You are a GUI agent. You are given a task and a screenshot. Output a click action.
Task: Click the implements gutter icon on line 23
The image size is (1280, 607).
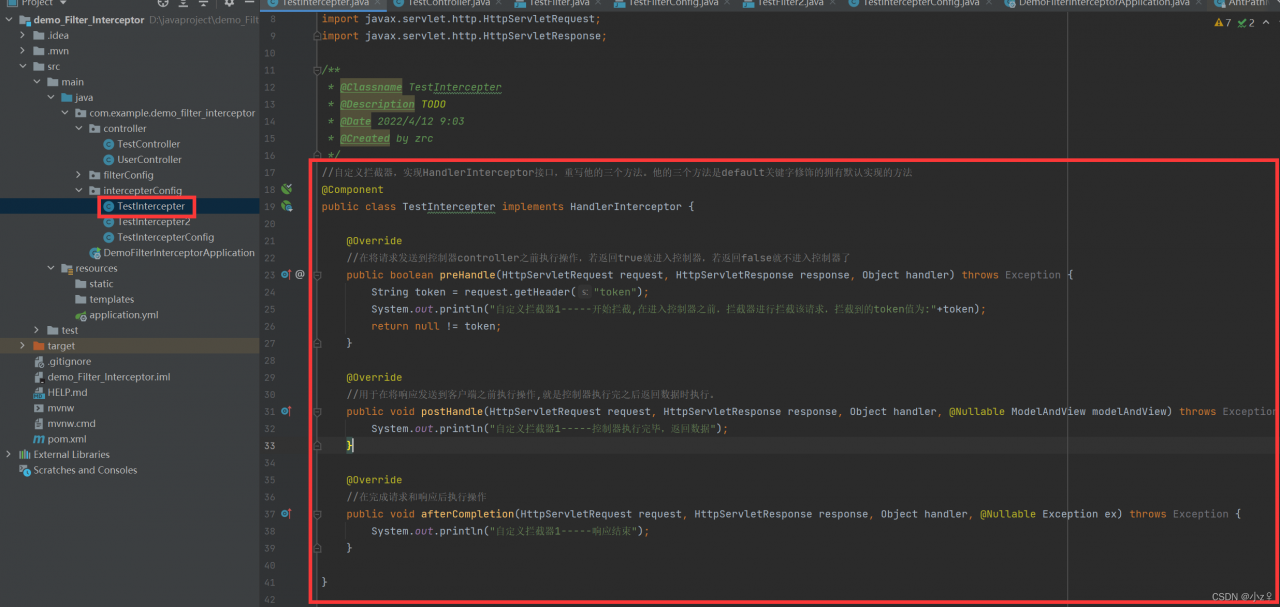point(286,274)
